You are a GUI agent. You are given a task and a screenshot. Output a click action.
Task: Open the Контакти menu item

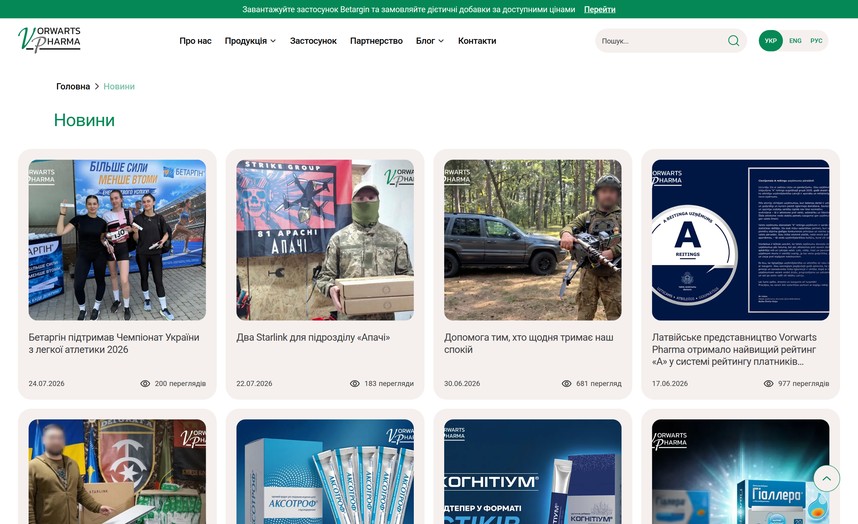pyautogui.click(x=477, y=40)
